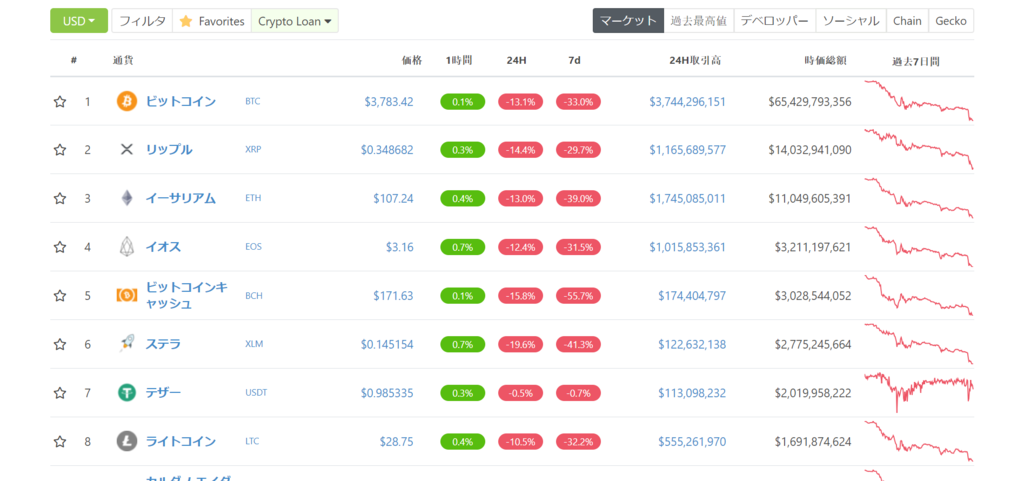Viewport: 1024px width, 481px height.
Task: Star ビットコイン as a favorite
Action: point(59,102)
